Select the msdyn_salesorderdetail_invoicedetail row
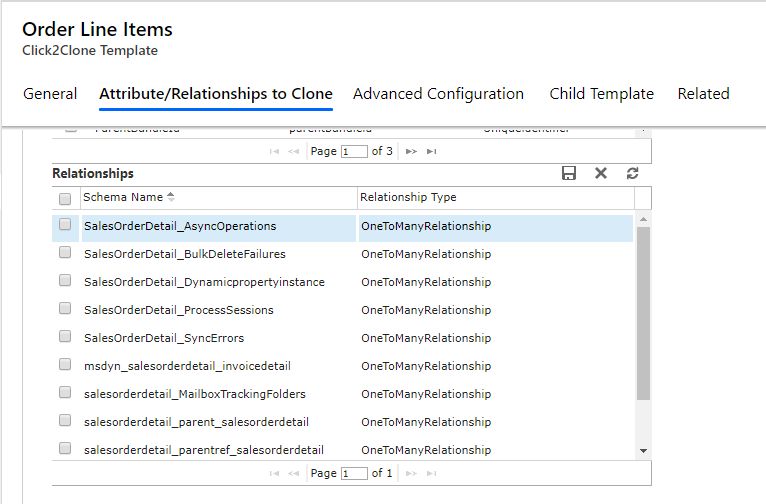The height and width of the screenshot is (504, 766). tap(187, 366)
